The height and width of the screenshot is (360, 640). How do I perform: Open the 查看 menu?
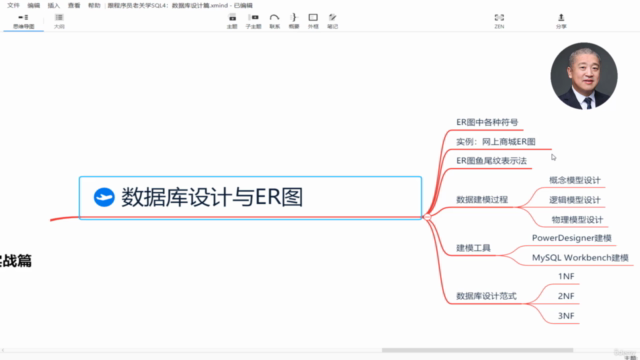(74, 5)
